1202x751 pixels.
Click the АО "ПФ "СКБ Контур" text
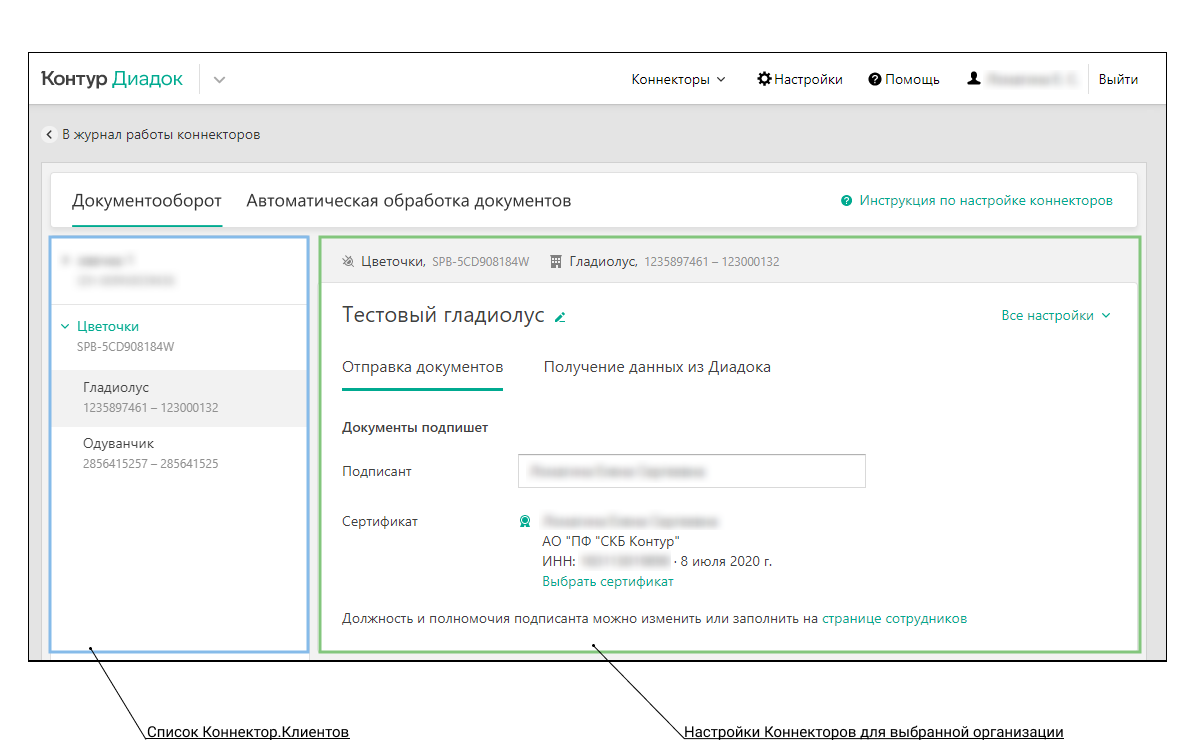[x=611, y=541]
